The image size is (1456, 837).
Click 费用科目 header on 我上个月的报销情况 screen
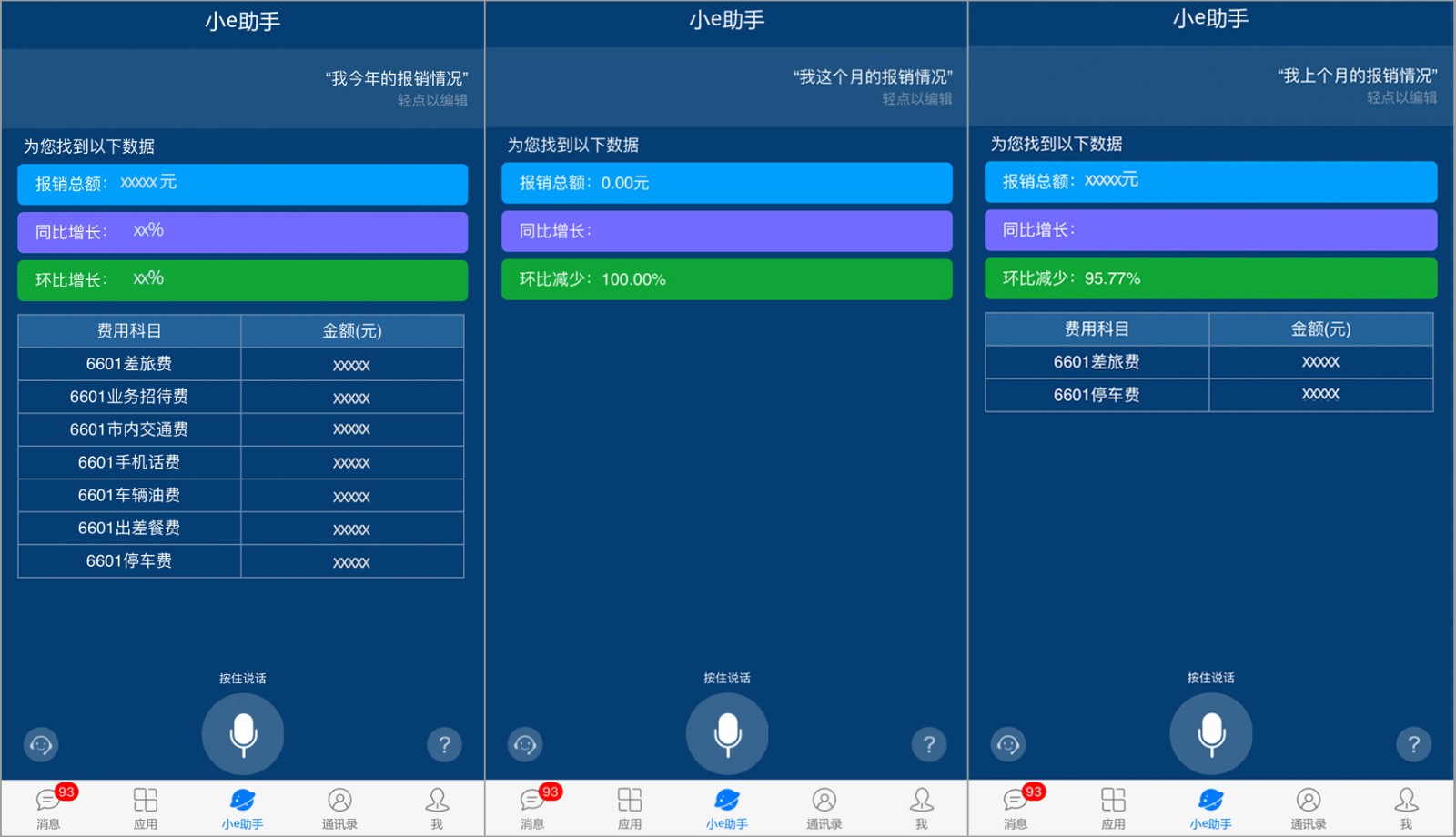click(1097, 329)
